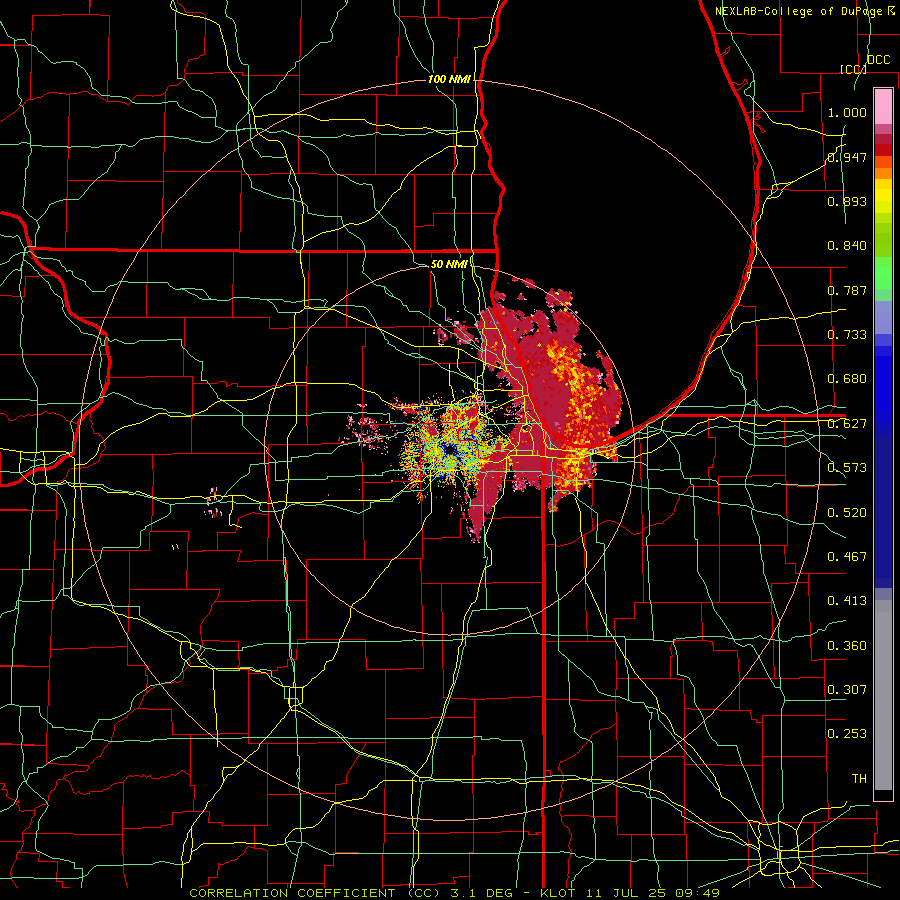Click the 0.627 scale value

[847, 424]
